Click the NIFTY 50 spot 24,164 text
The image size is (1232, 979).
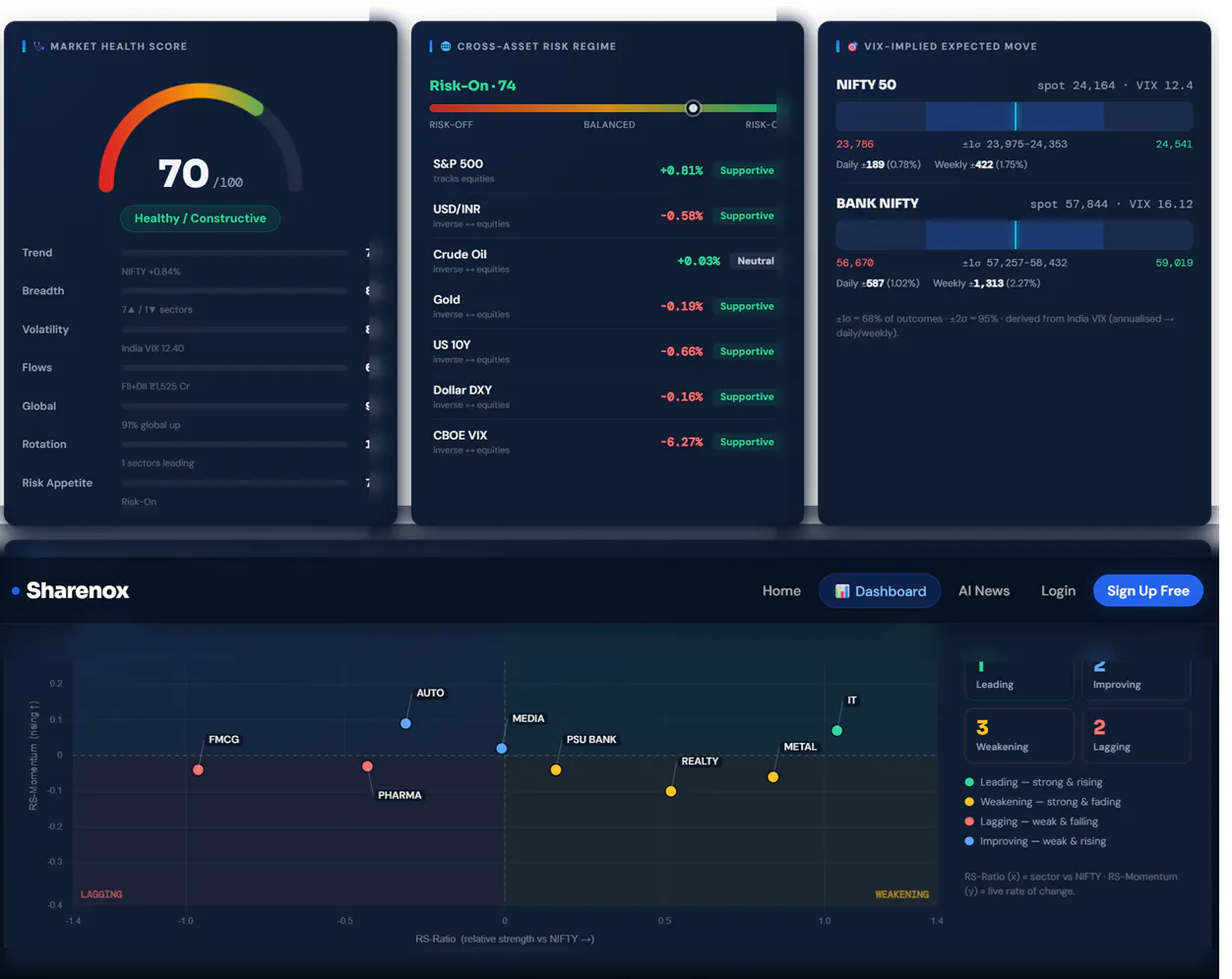pyautogui.click(x=1076, y=86)
